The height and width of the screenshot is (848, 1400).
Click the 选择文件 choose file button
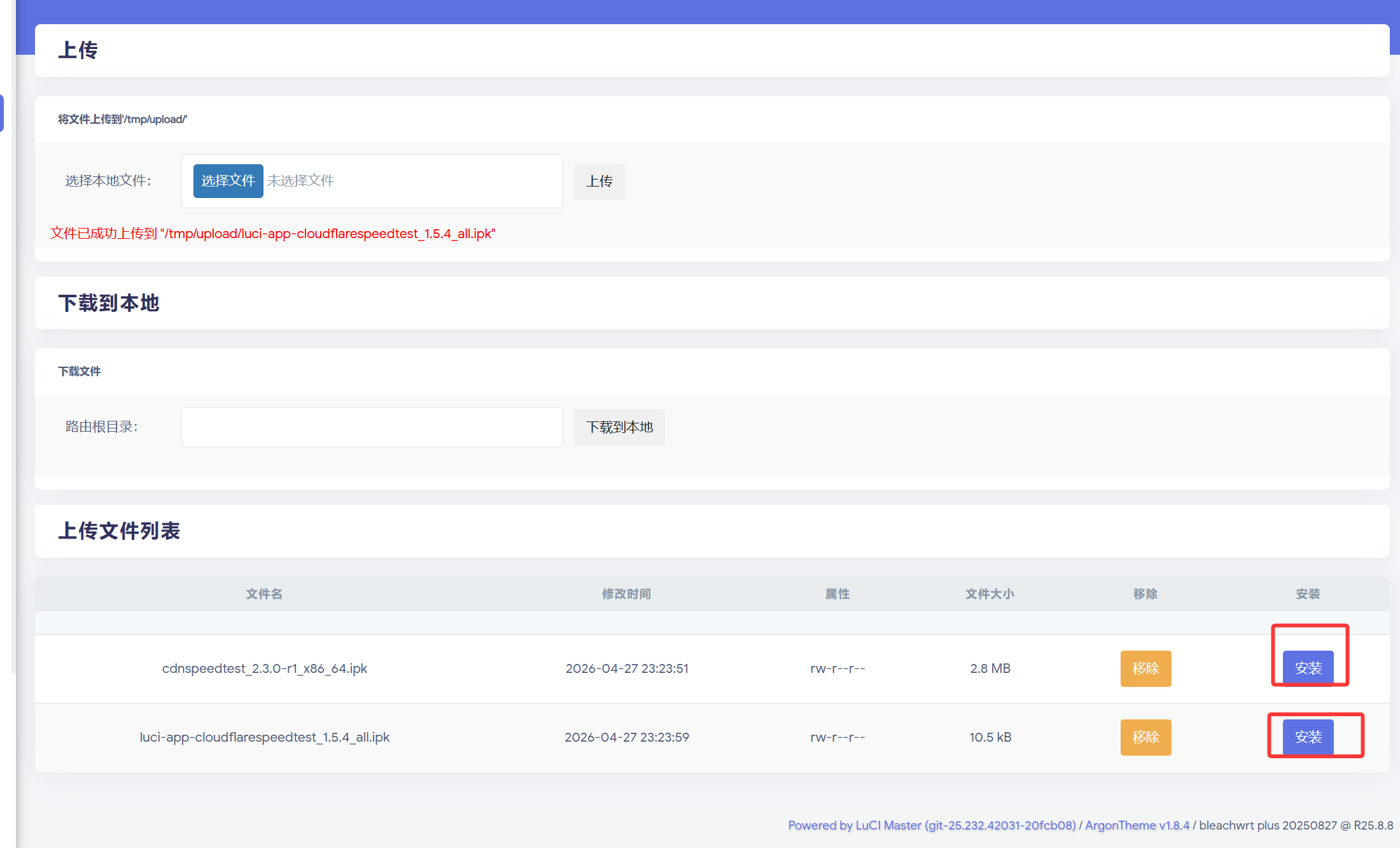pyautogui.click(x=228, y=181)
